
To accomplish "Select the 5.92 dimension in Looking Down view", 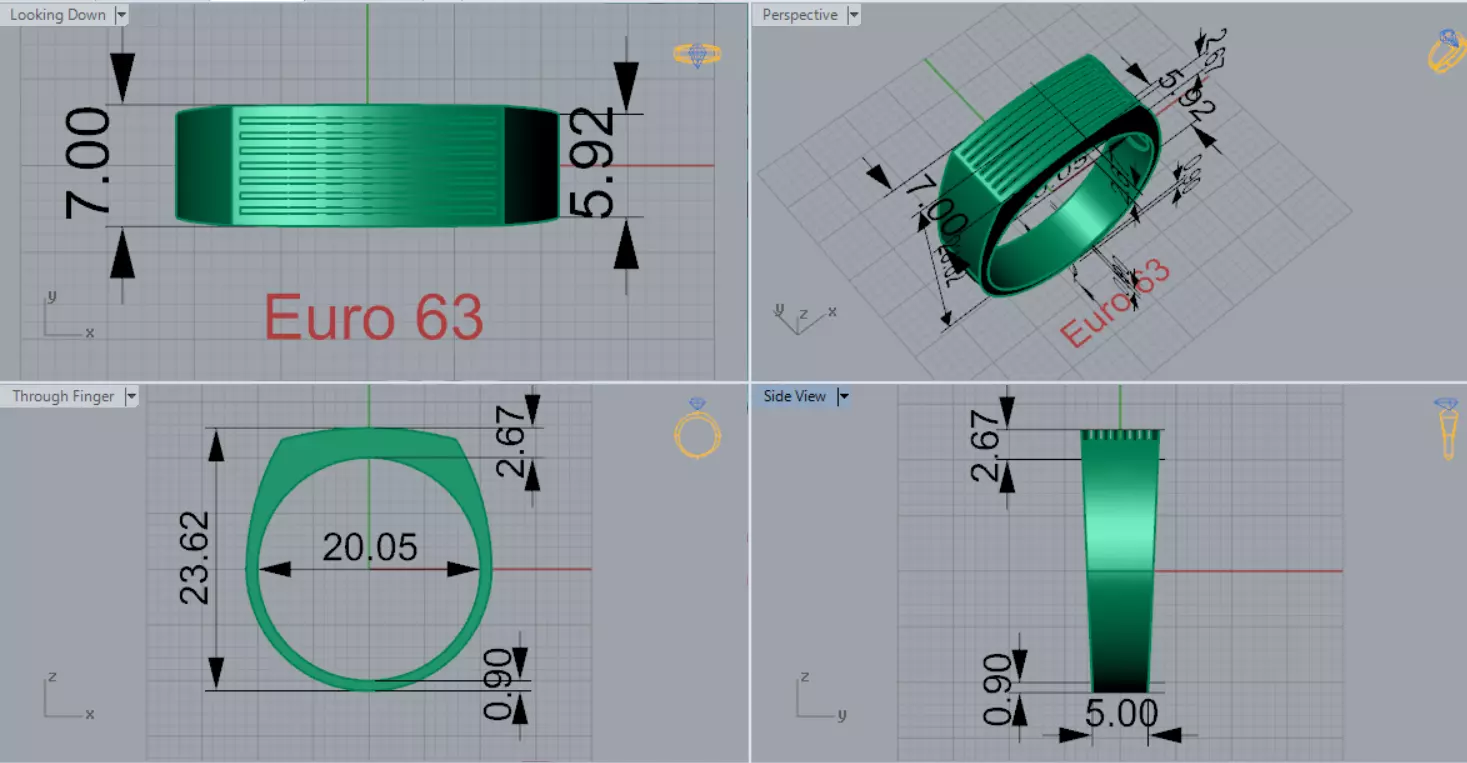I will (592, 162).
